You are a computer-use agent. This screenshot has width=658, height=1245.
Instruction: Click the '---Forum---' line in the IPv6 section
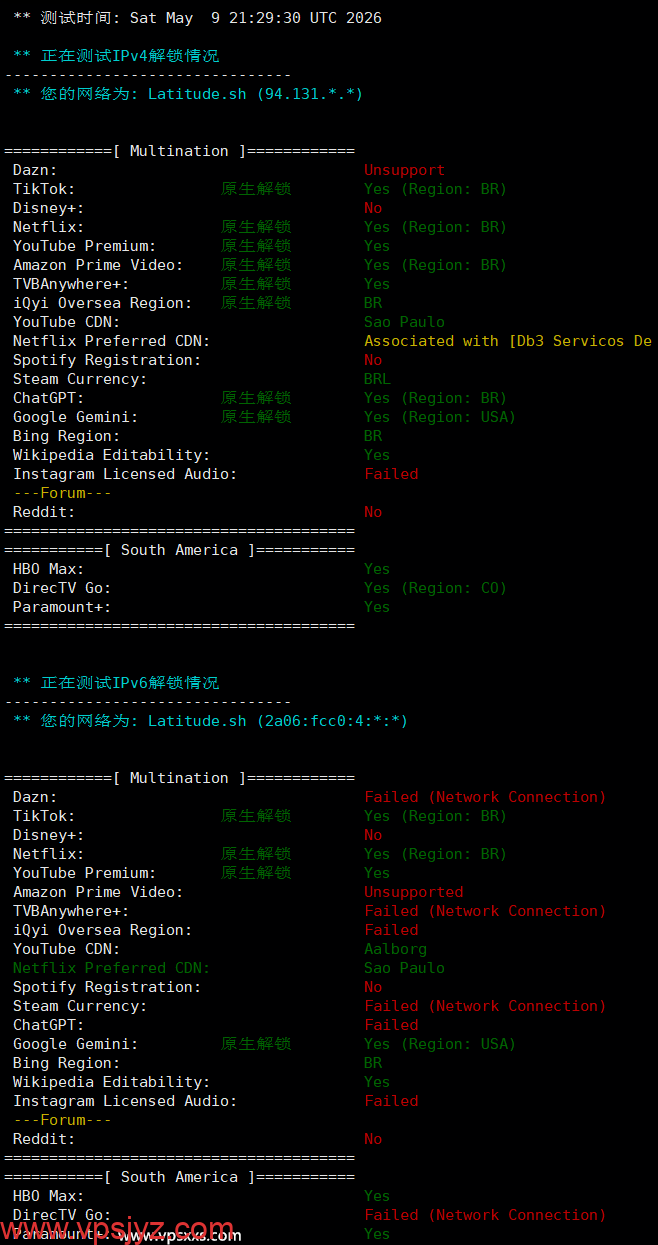tap(62, 1120)
